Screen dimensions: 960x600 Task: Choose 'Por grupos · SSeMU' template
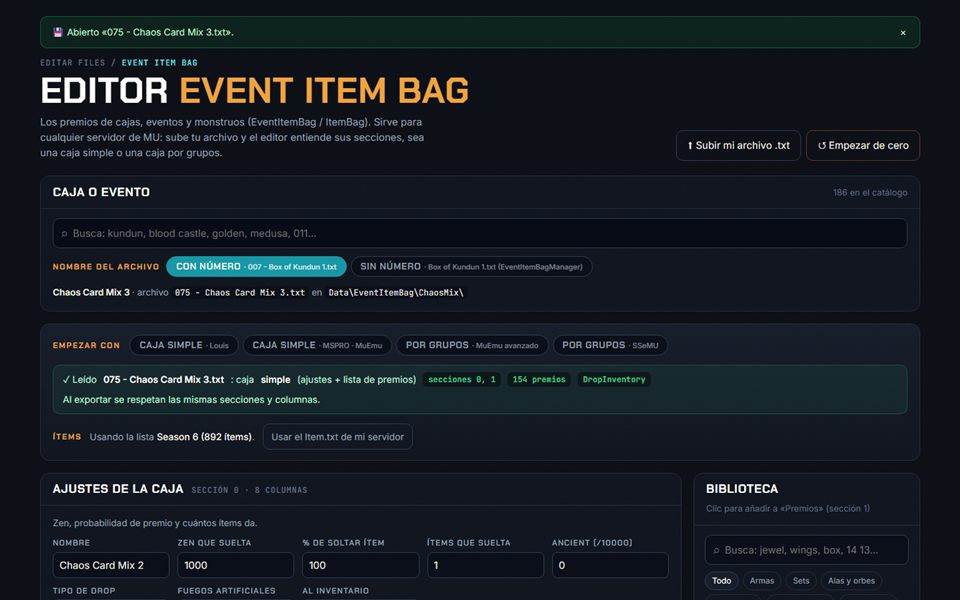(x=610, y=345)
